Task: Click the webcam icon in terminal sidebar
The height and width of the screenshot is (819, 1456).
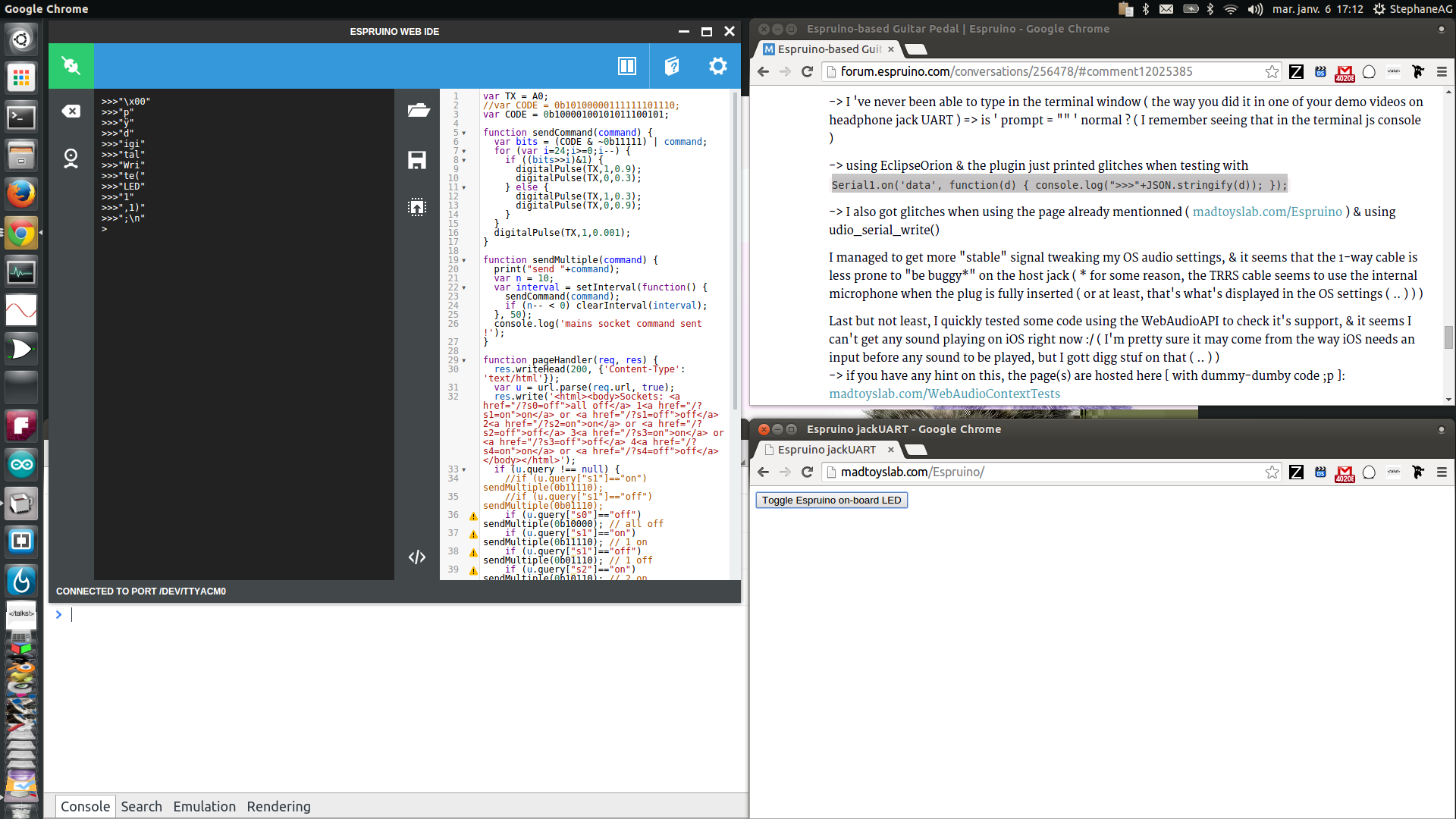Action: click(71, 158)
